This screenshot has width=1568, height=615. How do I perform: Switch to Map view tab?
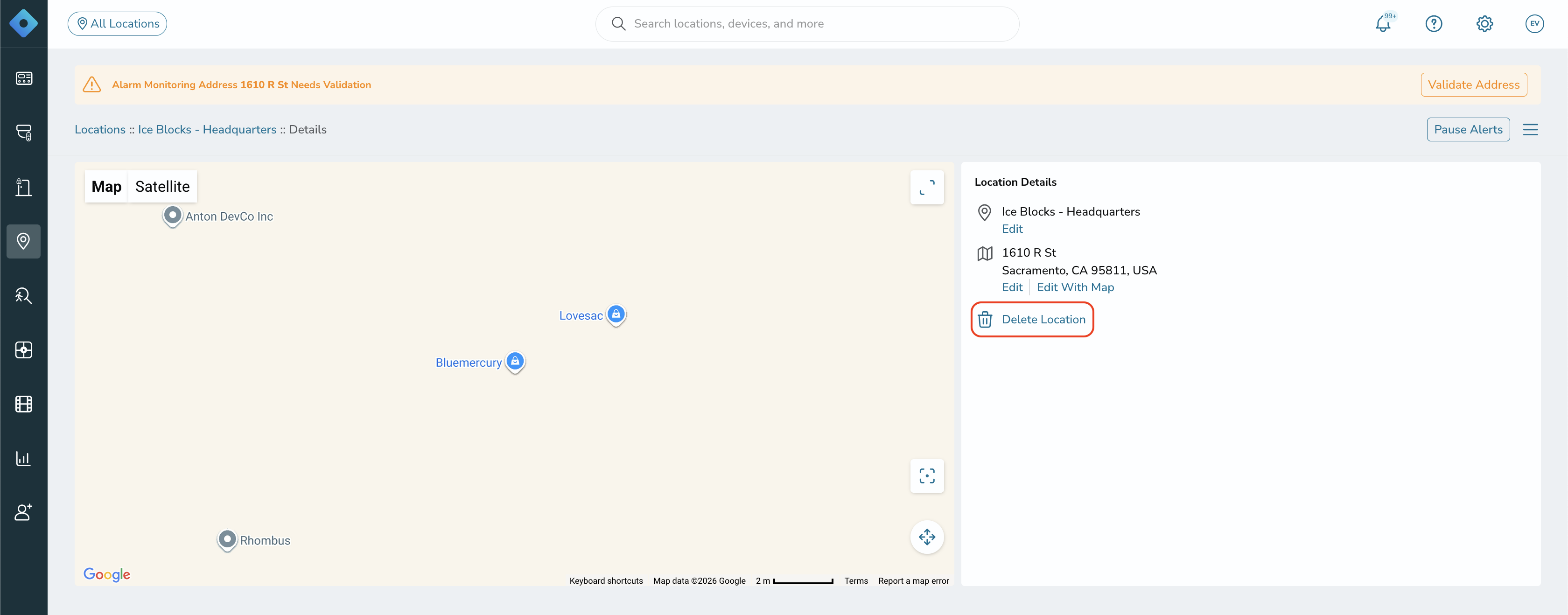[x=106, y=187]
